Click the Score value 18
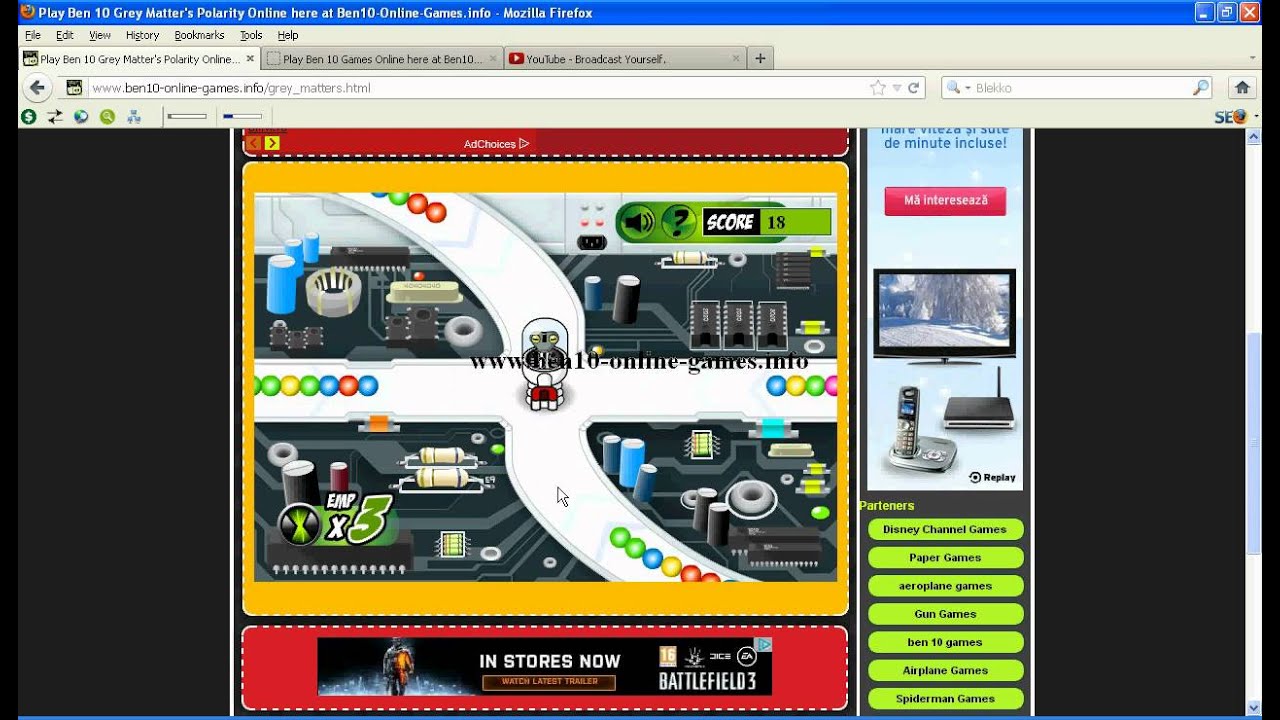1280x720 pixels. pyautogui.click(x=776, y=222)
